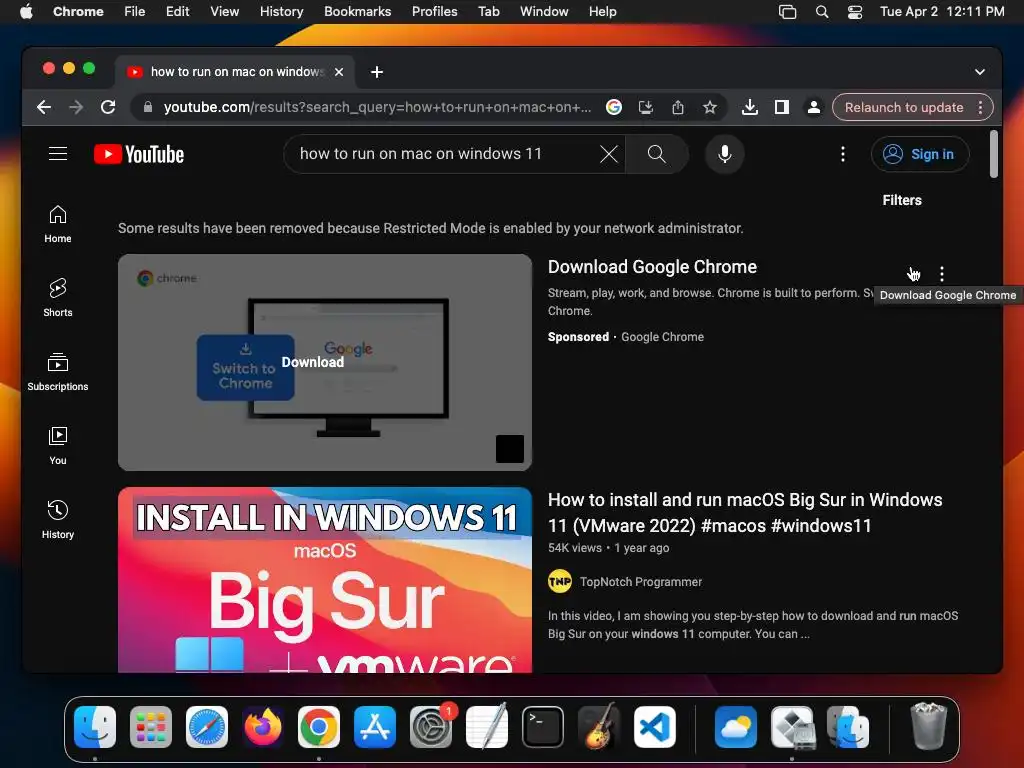Open a new tab with plus button
The image size is (1024, 768).
click(377, 72)
